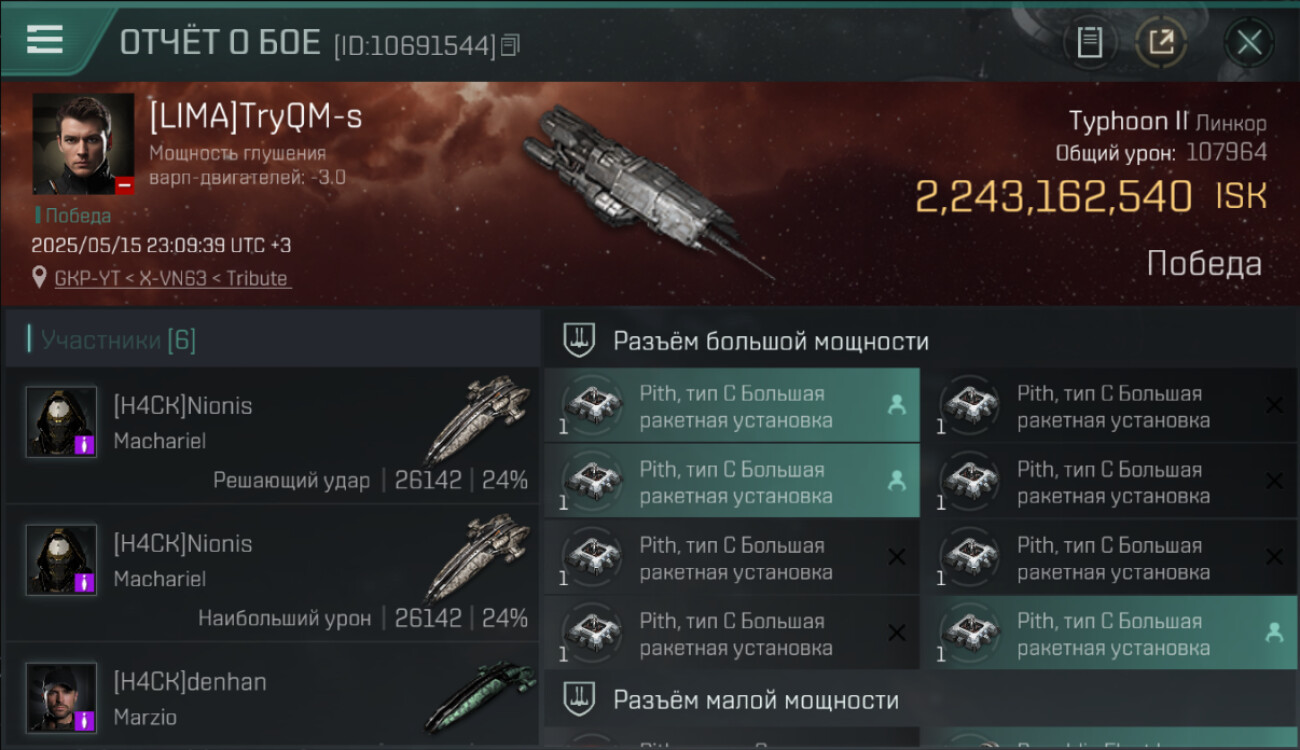Open the GKP-YT location link
This screenshot has height=750, width=1300.
point(172,278)
